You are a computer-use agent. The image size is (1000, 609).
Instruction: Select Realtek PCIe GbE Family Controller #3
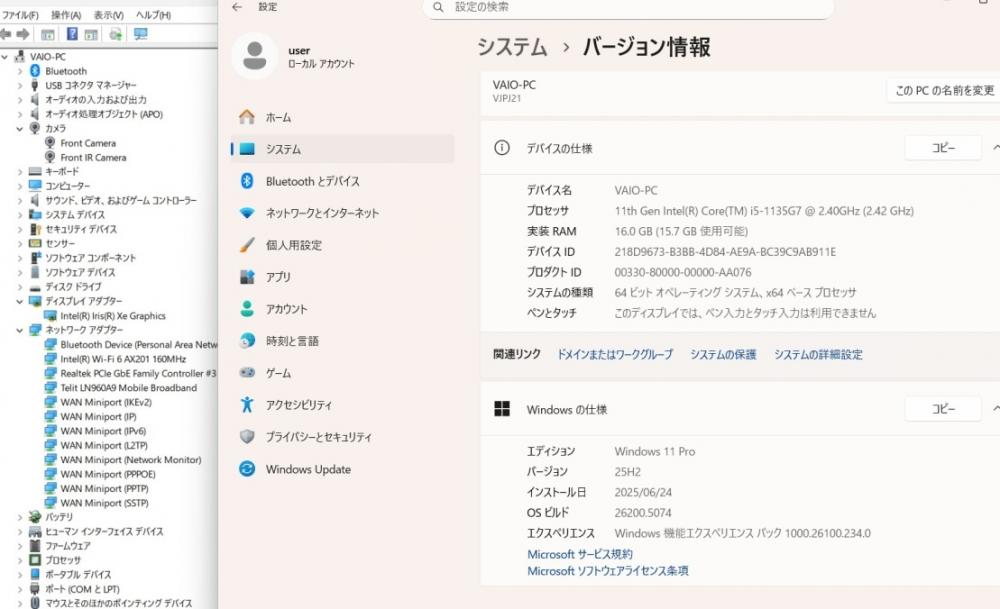coord(138,373)
